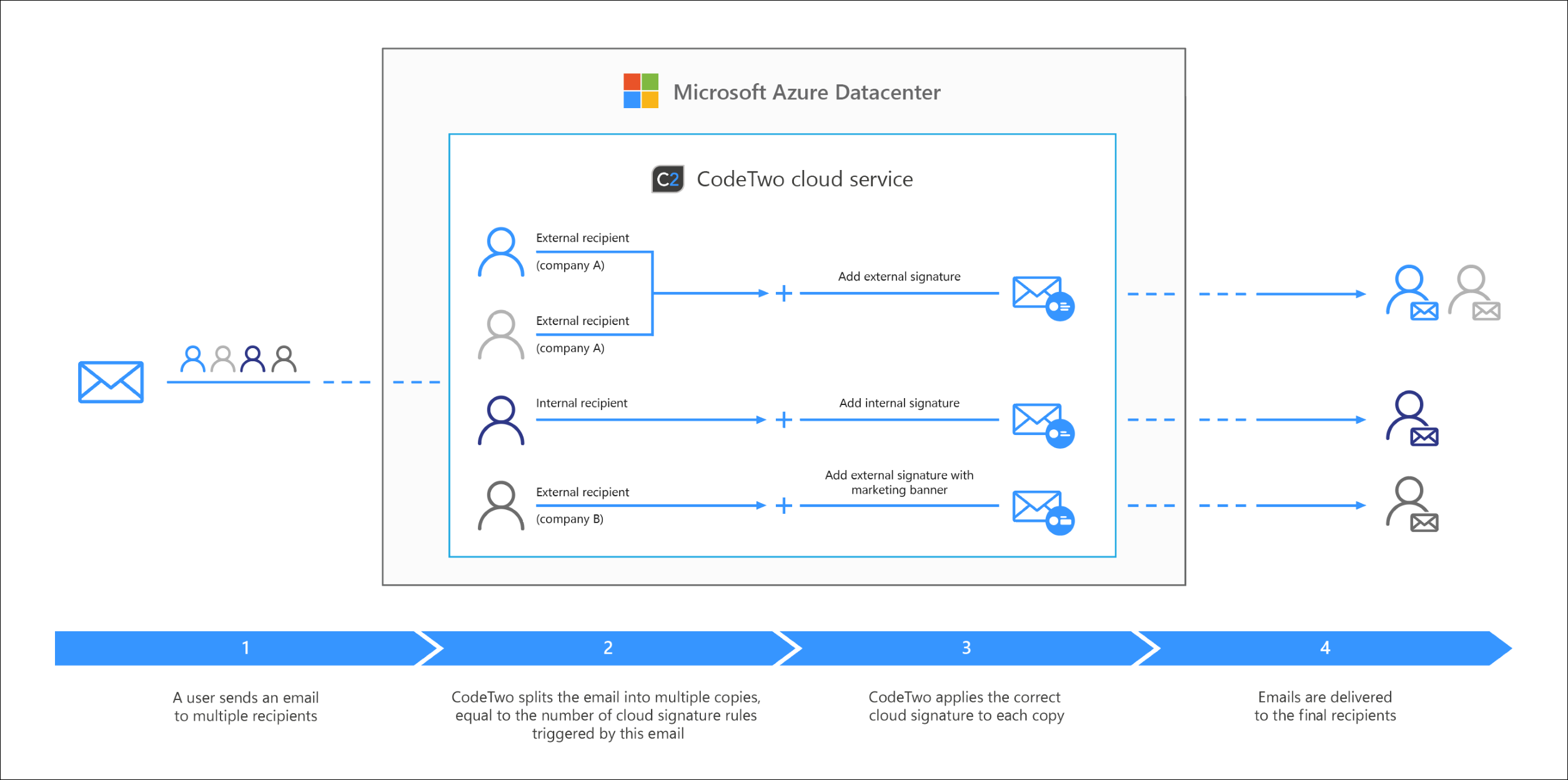The image size is (1568, 780).
Task: Click Add external signature with marketing banner label
Action: click(x=899, y=482)
